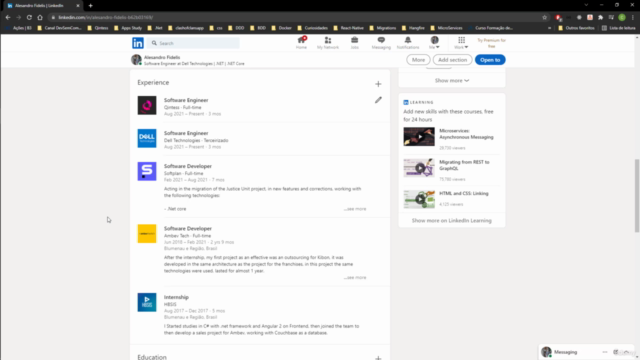Image resolution: width=640 pixels, height=360 pixels.
Task: Click the Alesandro Fidelis profile avatar
Action: click(136, 60)
